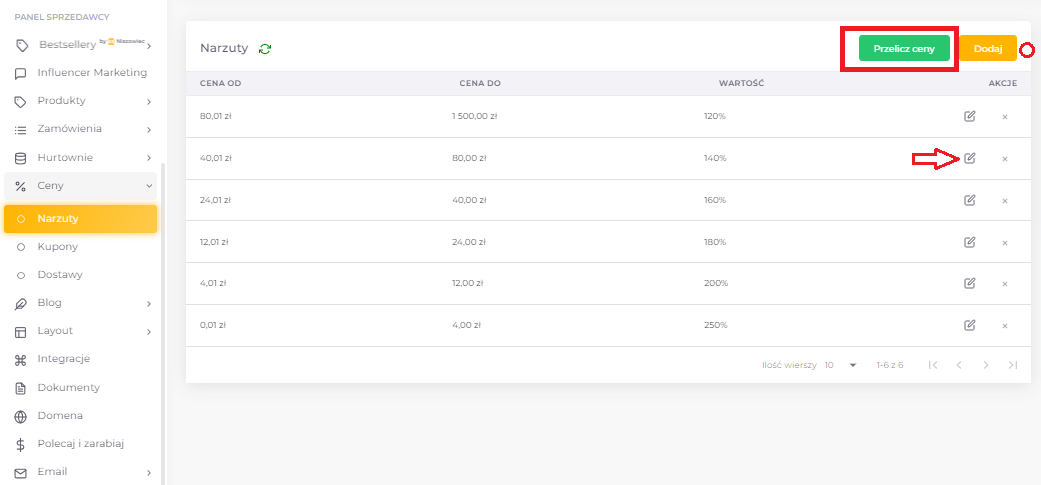
Task: Delete the 4,01 zł markup row
Action: [x=1004, y=284]
